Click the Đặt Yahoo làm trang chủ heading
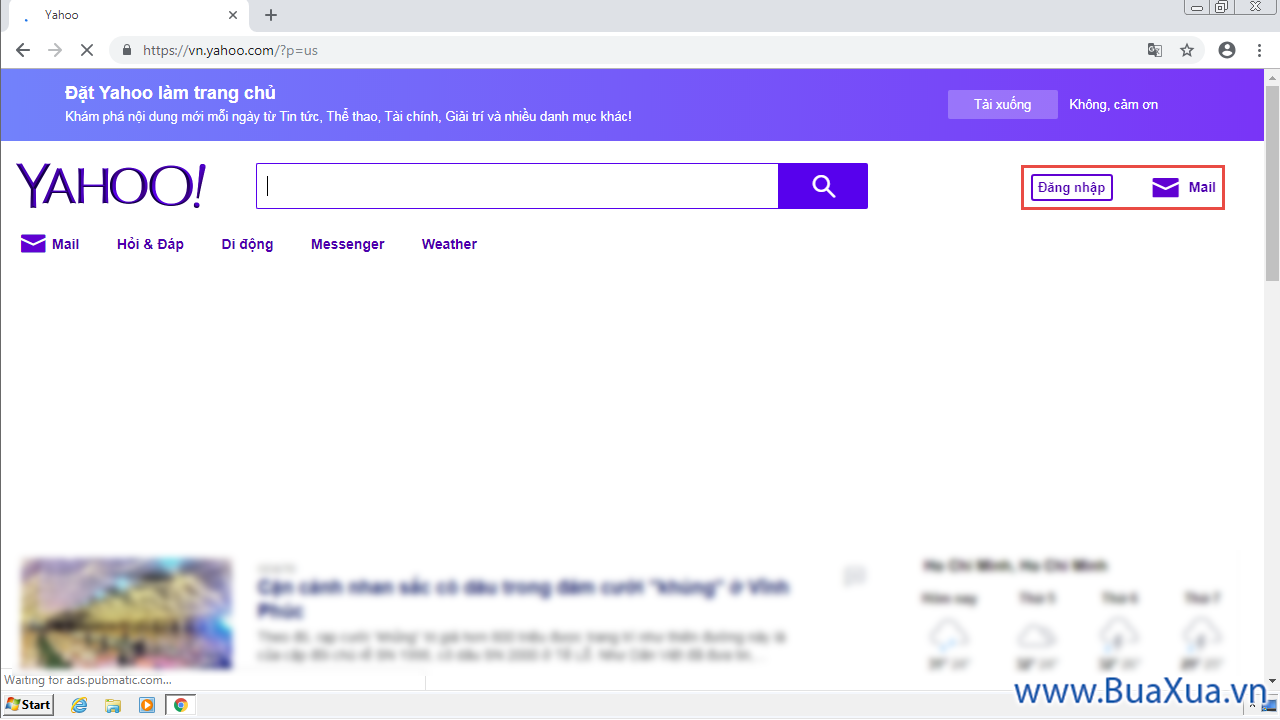Viewport: 1280px width, 720px height. [x=170, y=93]
